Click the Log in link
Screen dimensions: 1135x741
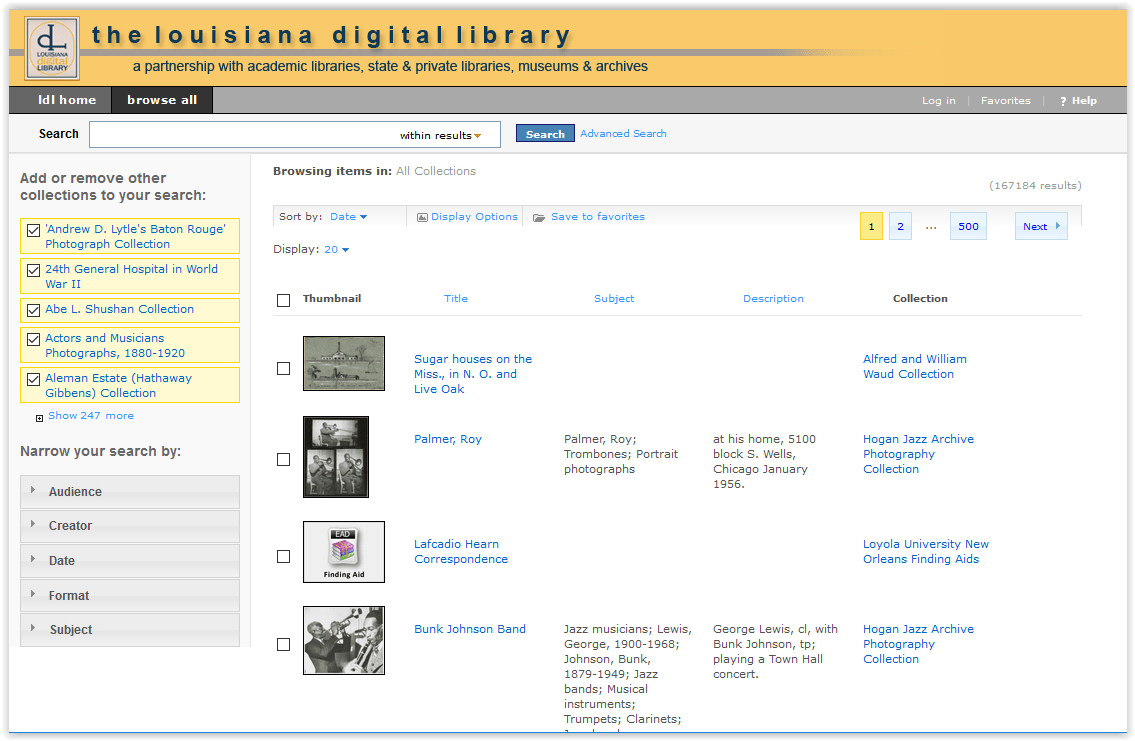(938, 100)
